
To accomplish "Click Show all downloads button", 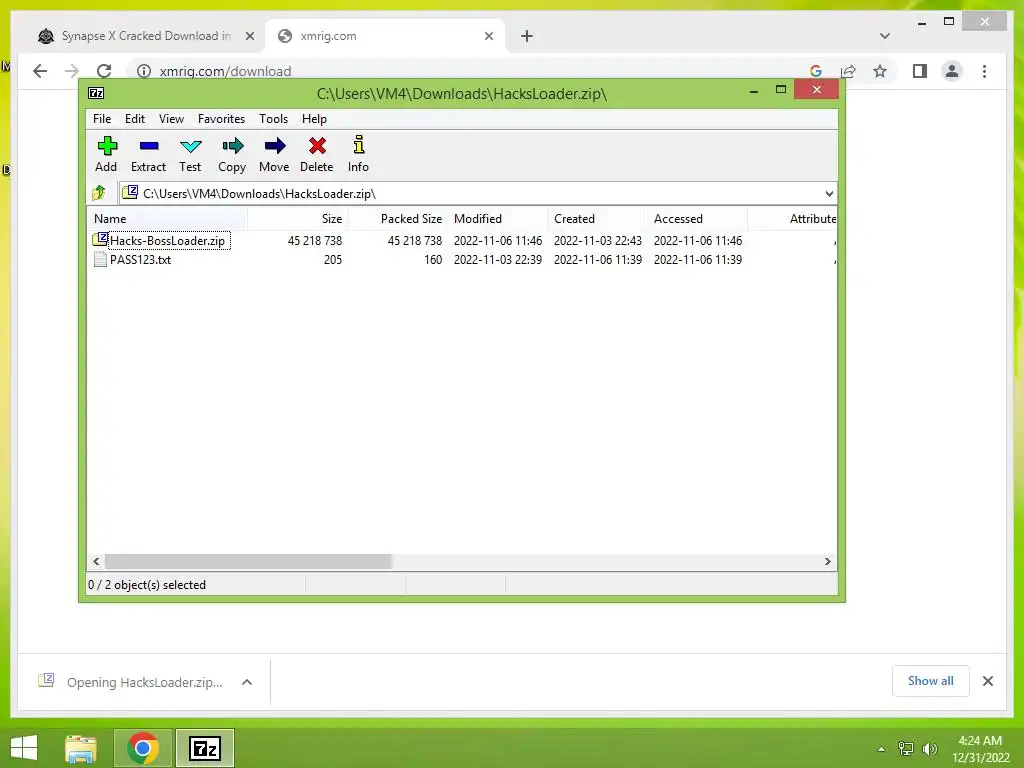I will [931, 680].
